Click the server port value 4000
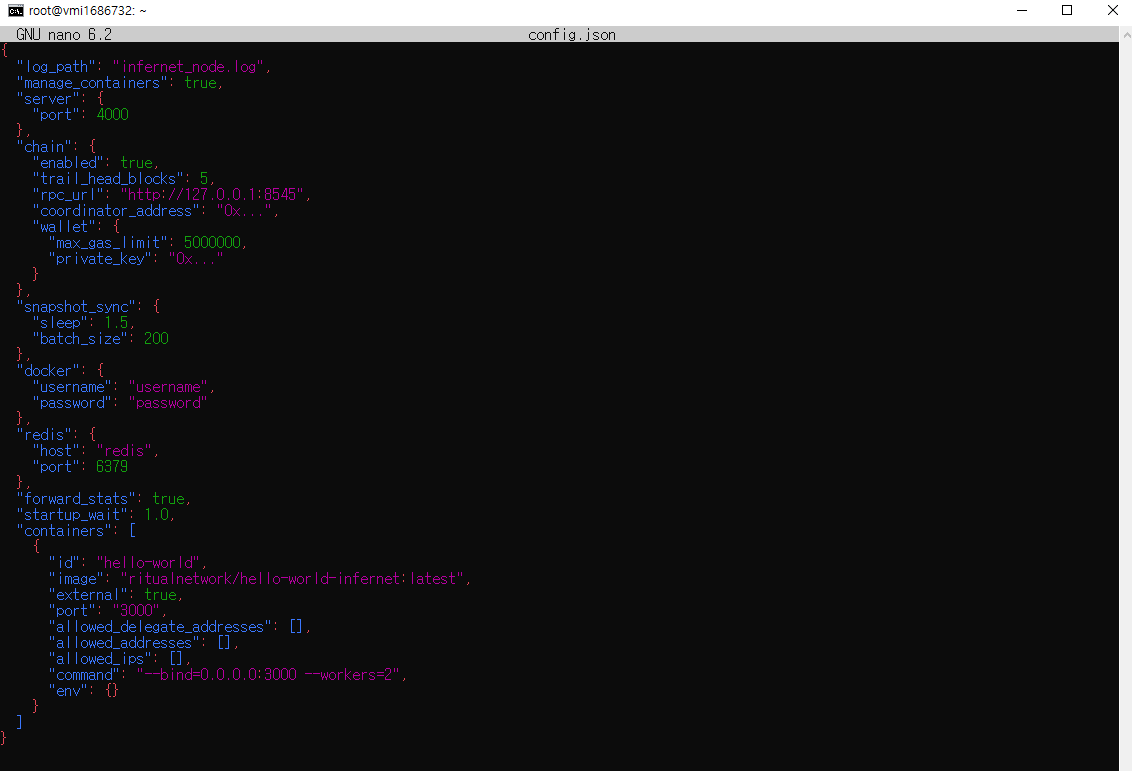Viewport: 1132px width, 771px height. pos(112,115)
